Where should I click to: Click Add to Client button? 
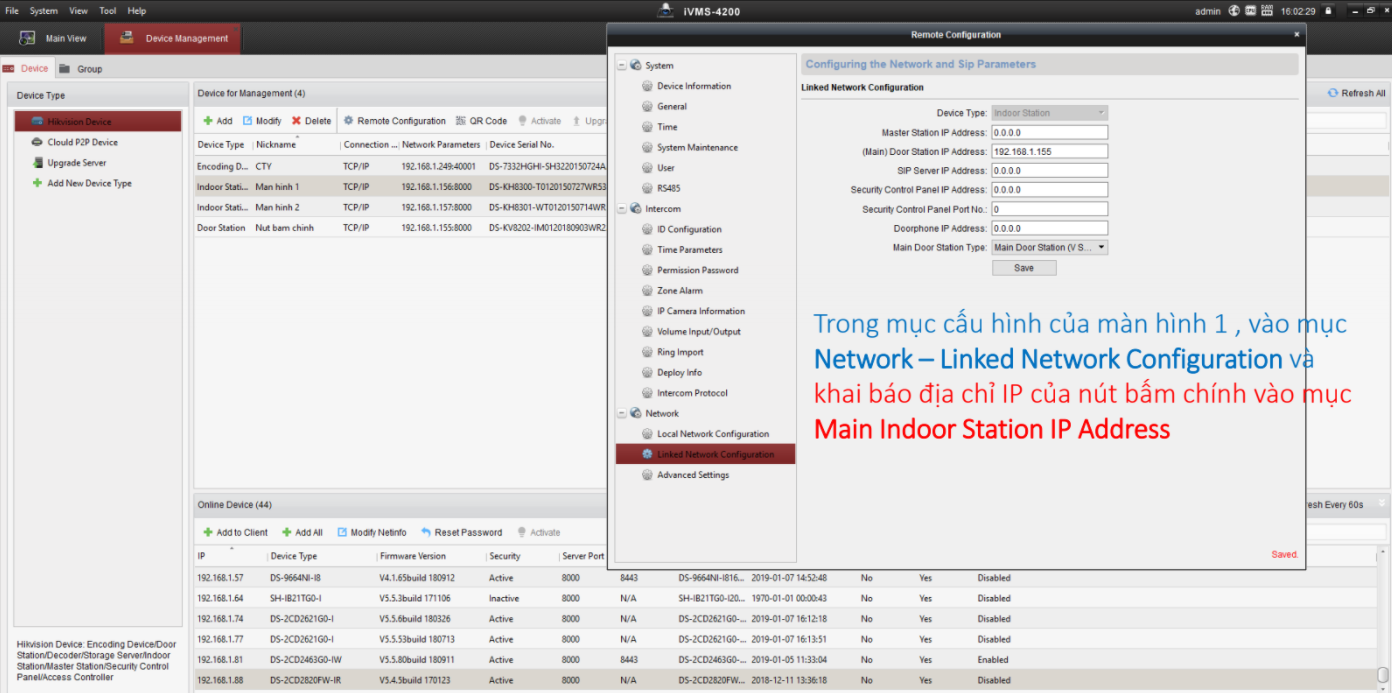click(235, 533)
